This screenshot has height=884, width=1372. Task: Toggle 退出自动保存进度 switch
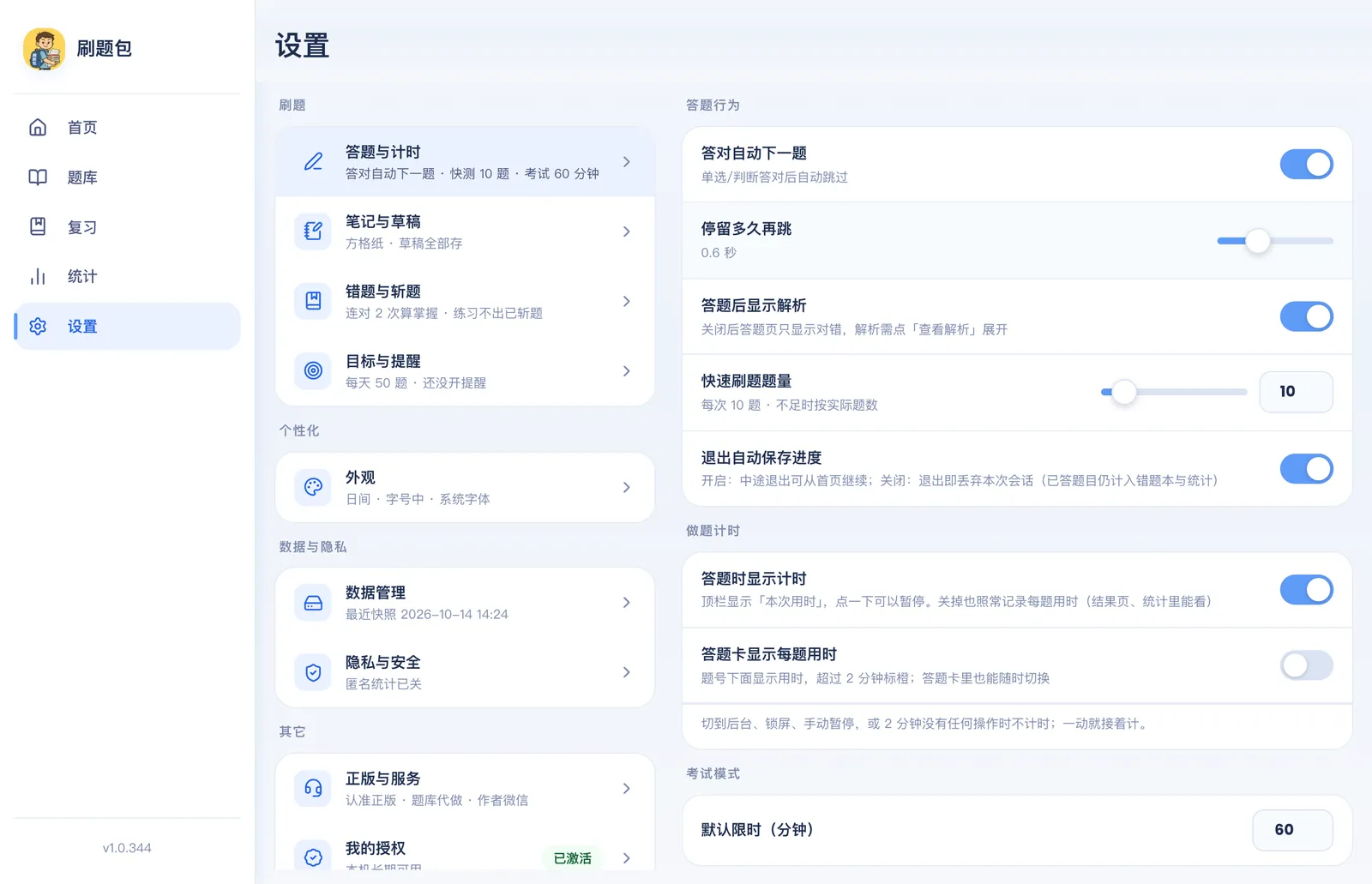click(1306, 469)
